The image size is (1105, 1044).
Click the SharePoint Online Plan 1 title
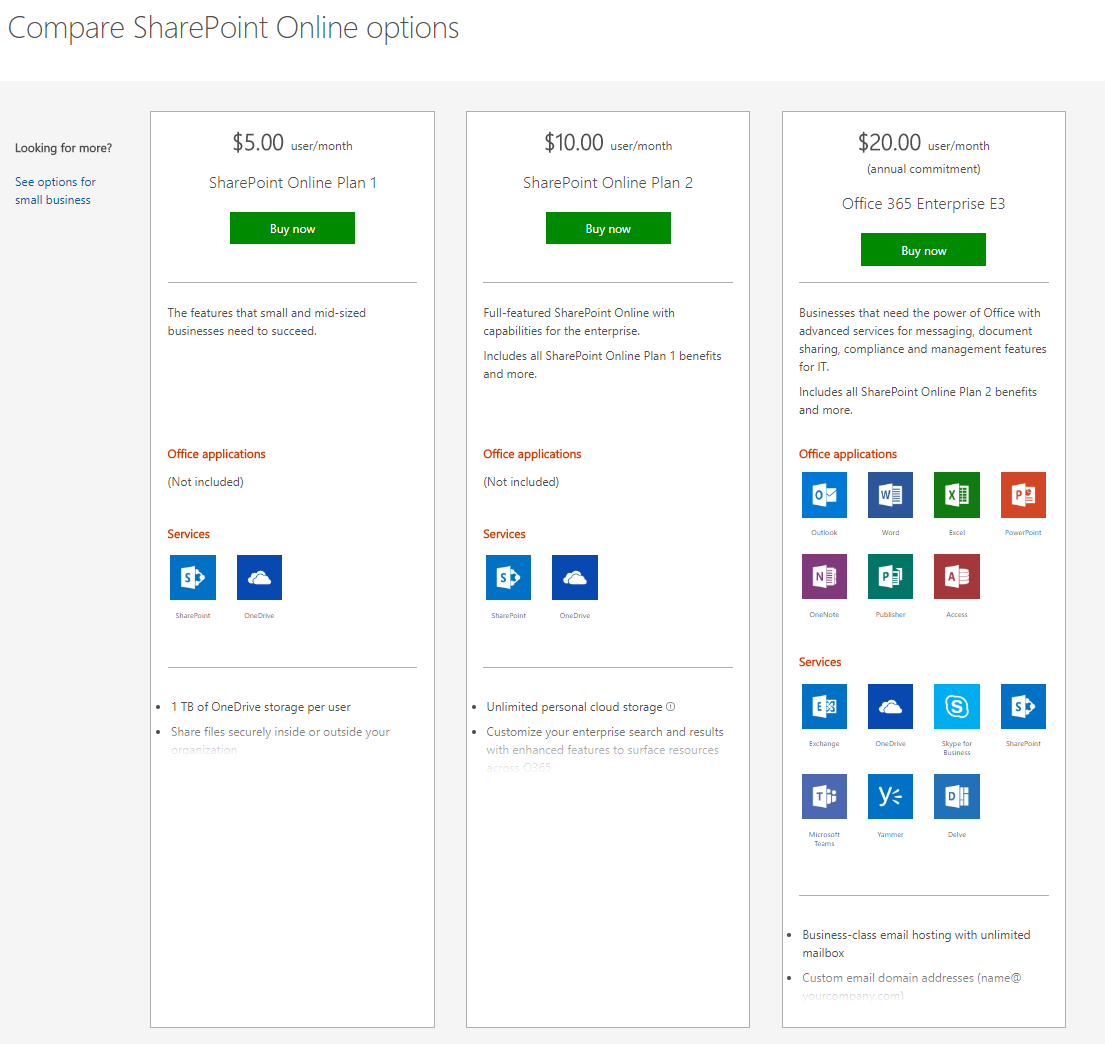(292, 183)
